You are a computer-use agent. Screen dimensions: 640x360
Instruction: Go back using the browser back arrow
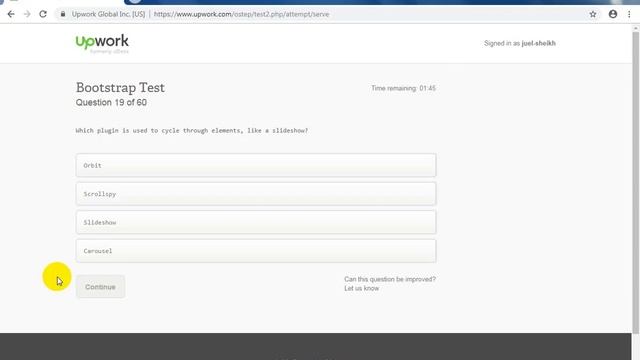point(11,14)
